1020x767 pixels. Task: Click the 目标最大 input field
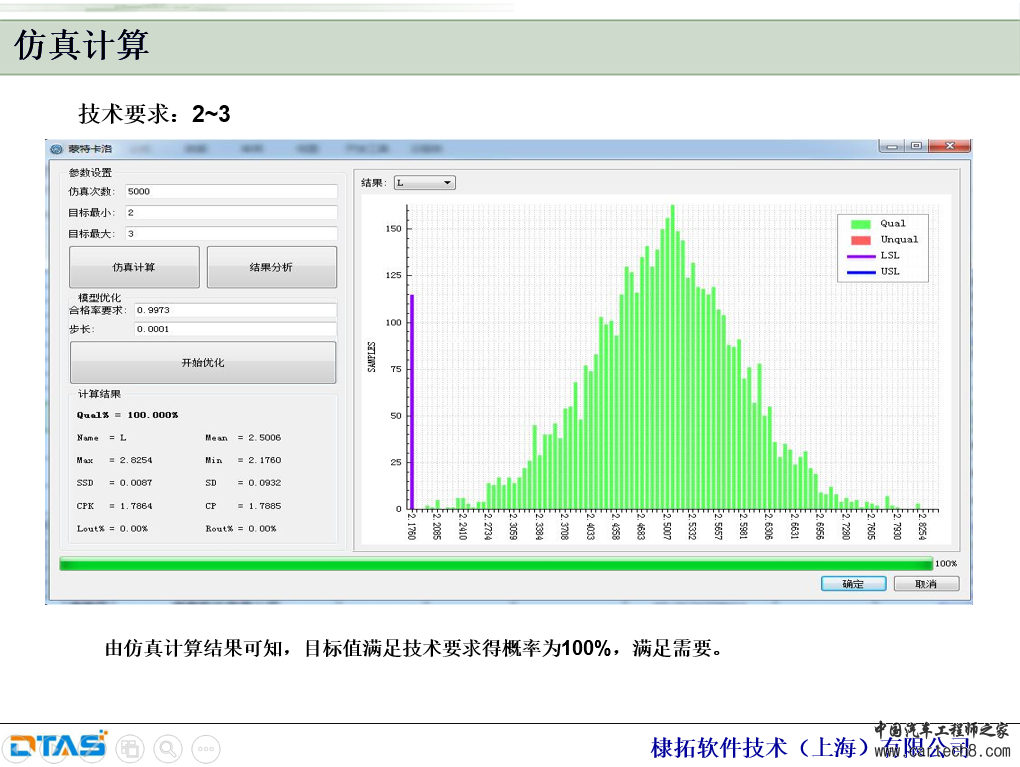[x=232, y=234]
